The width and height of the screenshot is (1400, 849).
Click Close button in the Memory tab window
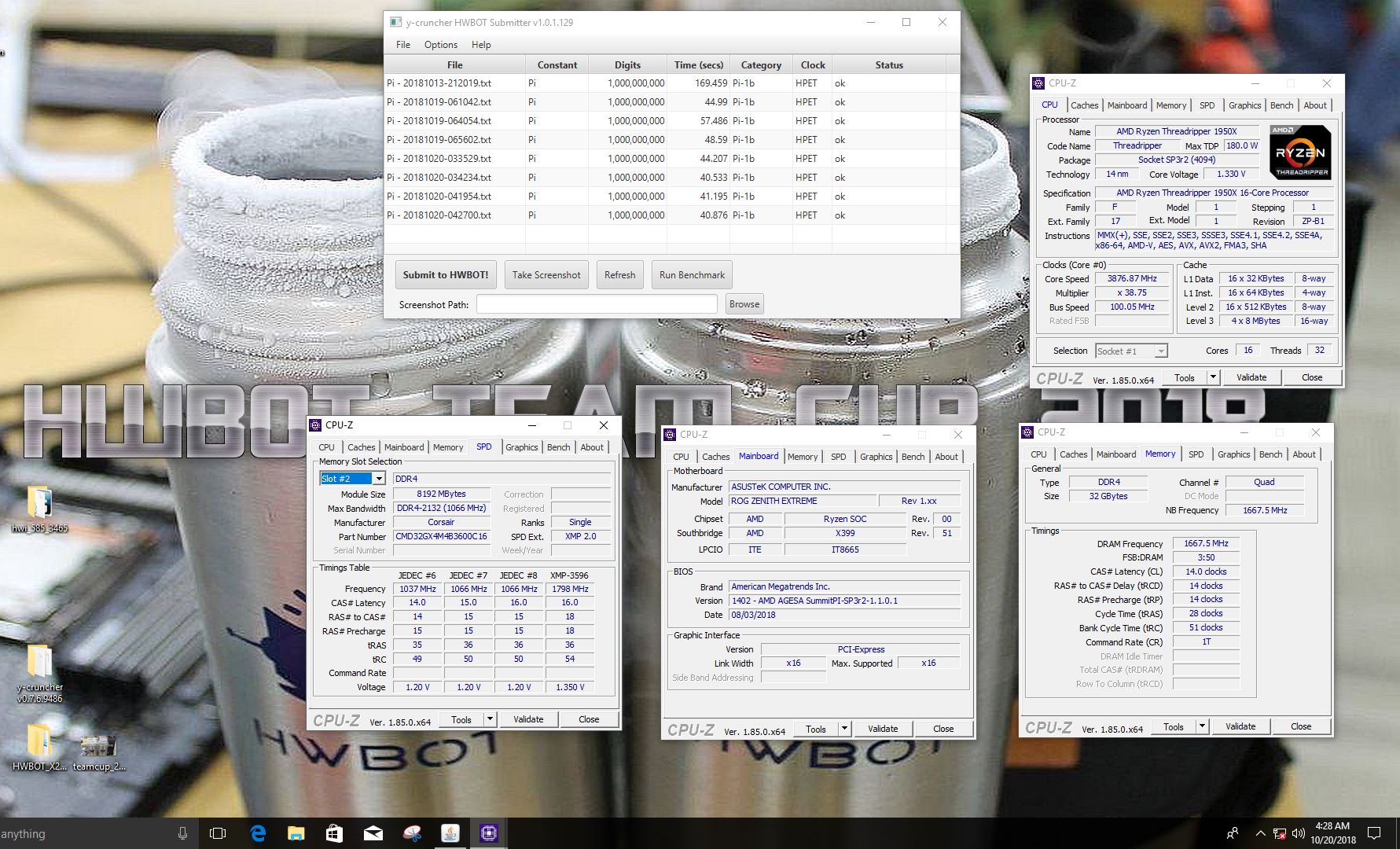[x=1301, y=726]
